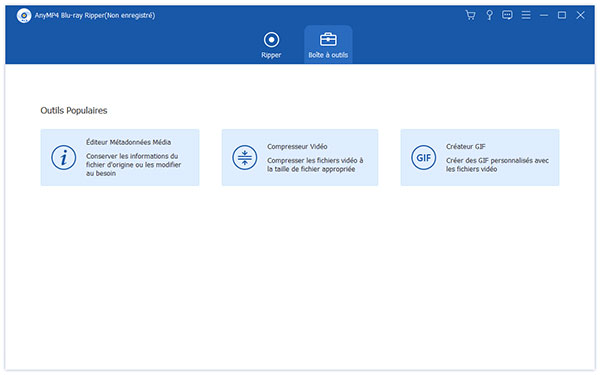600x375 pixels.
Task: Click the Outils Populaires heading
Action: point(74,111)
